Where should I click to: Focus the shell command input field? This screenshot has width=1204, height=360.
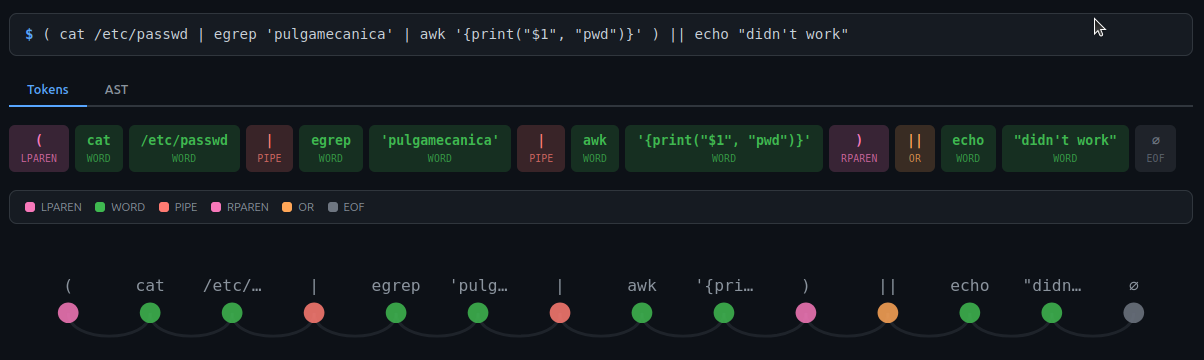601,34
